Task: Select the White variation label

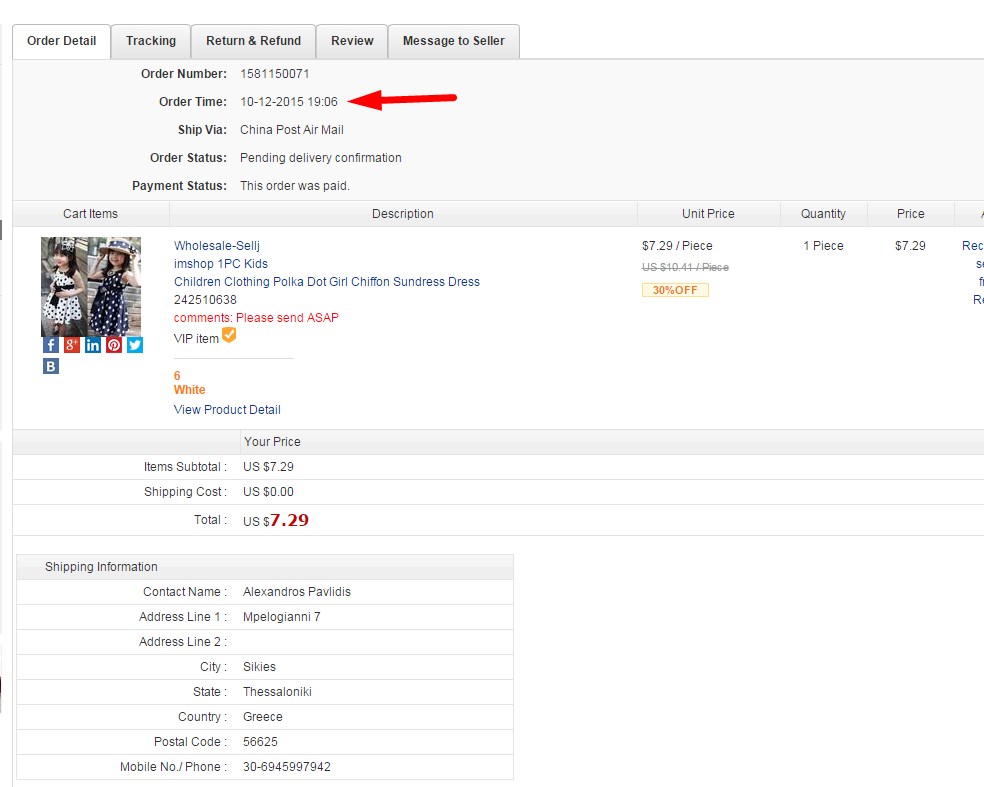Action: [189, 389]
